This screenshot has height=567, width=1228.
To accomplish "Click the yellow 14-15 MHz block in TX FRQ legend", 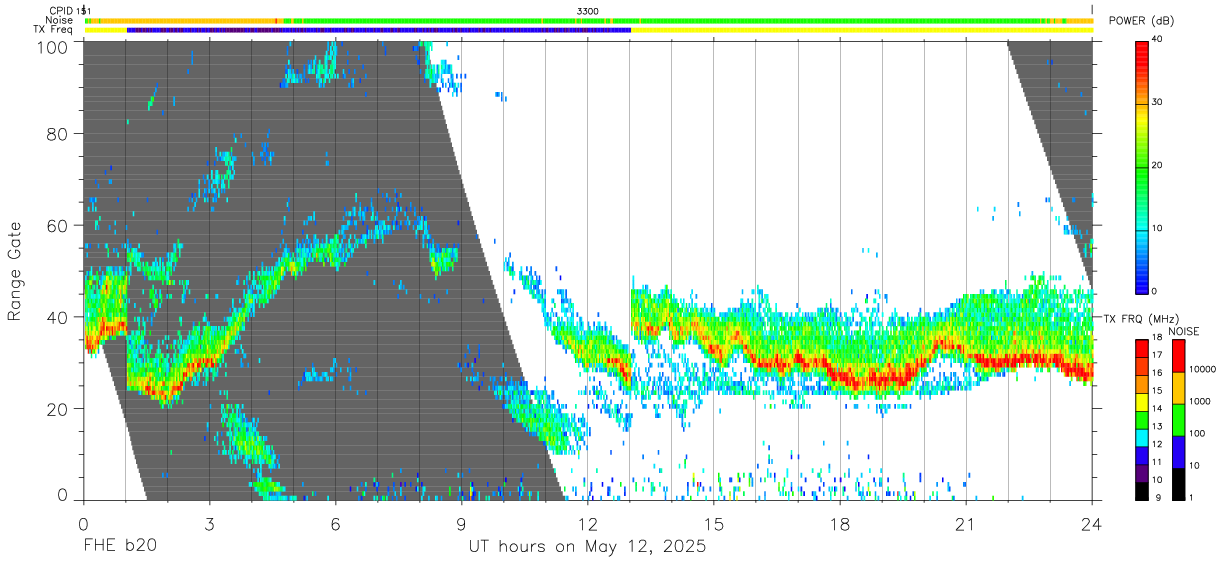I will coord(1141,402).
